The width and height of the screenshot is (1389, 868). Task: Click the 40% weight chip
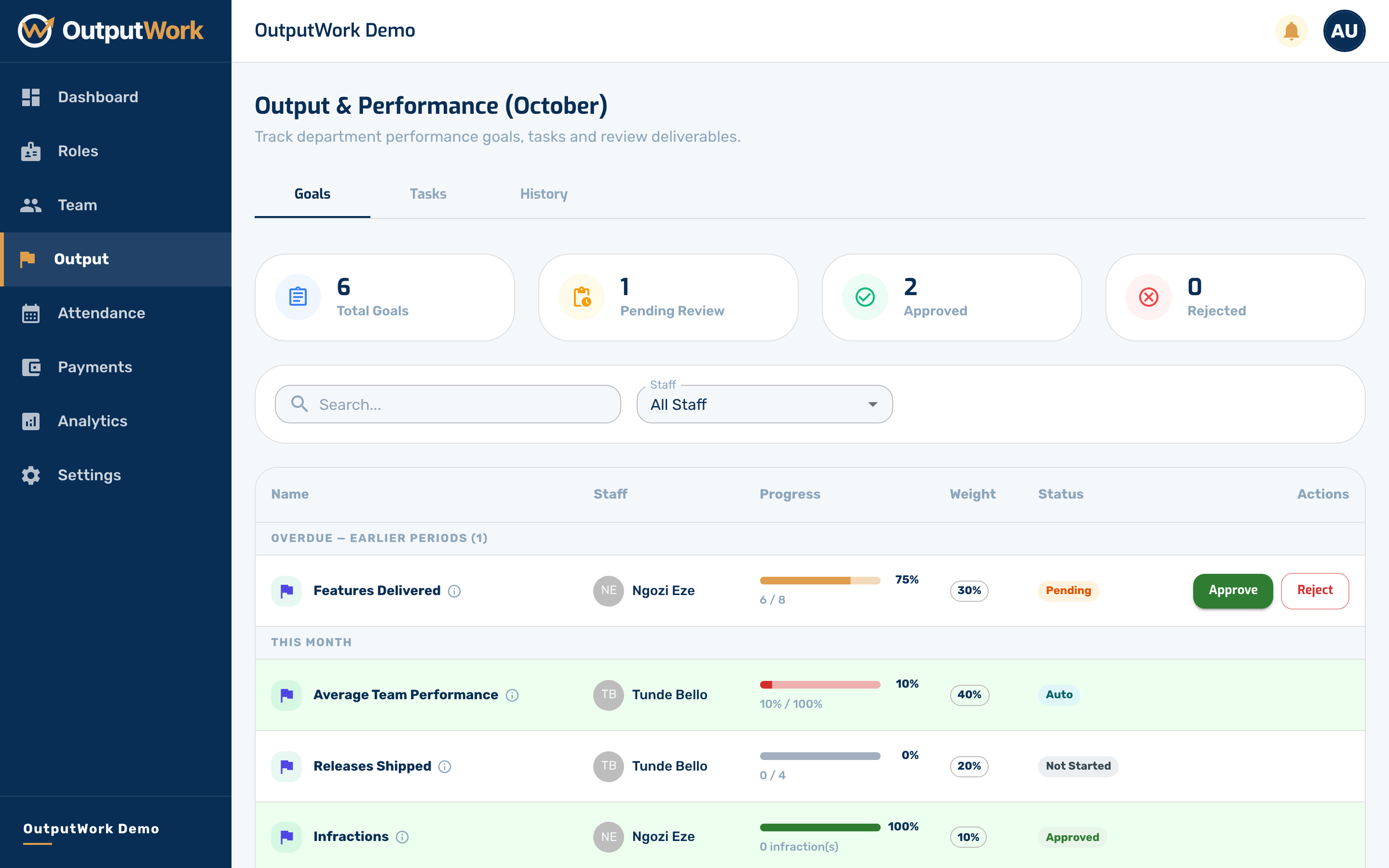point(969,694)
